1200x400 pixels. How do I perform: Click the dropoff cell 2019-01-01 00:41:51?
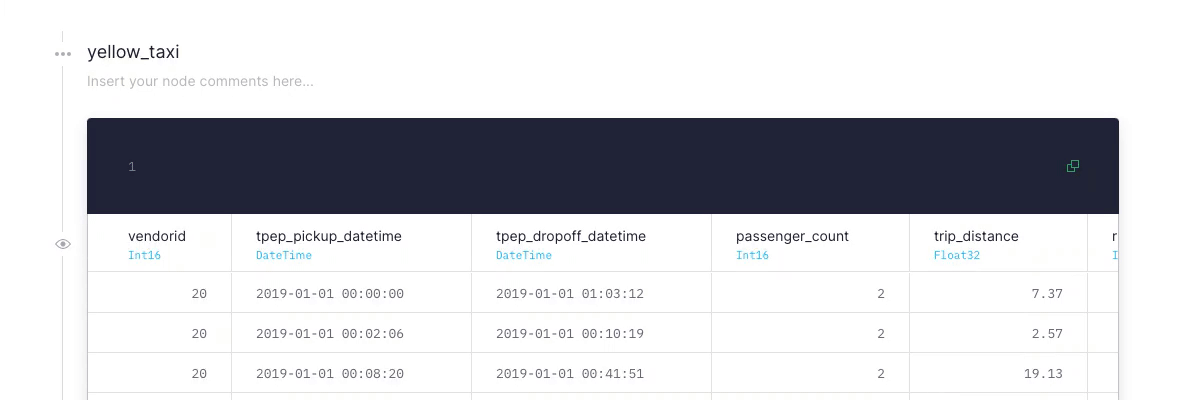570,374
